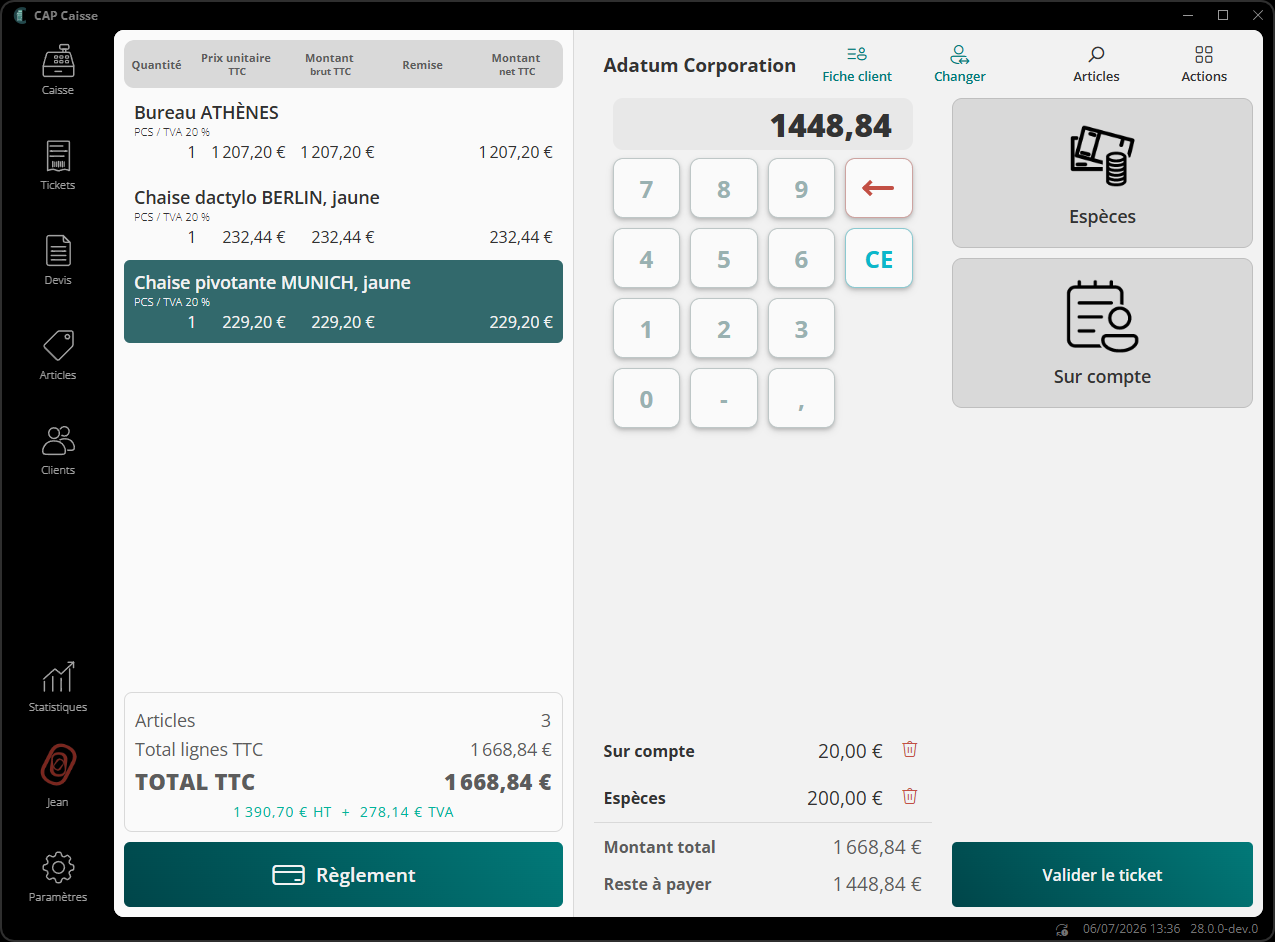1275x942 pixels.
Task: Tap keypad digit 7
Action: [646, 188]
